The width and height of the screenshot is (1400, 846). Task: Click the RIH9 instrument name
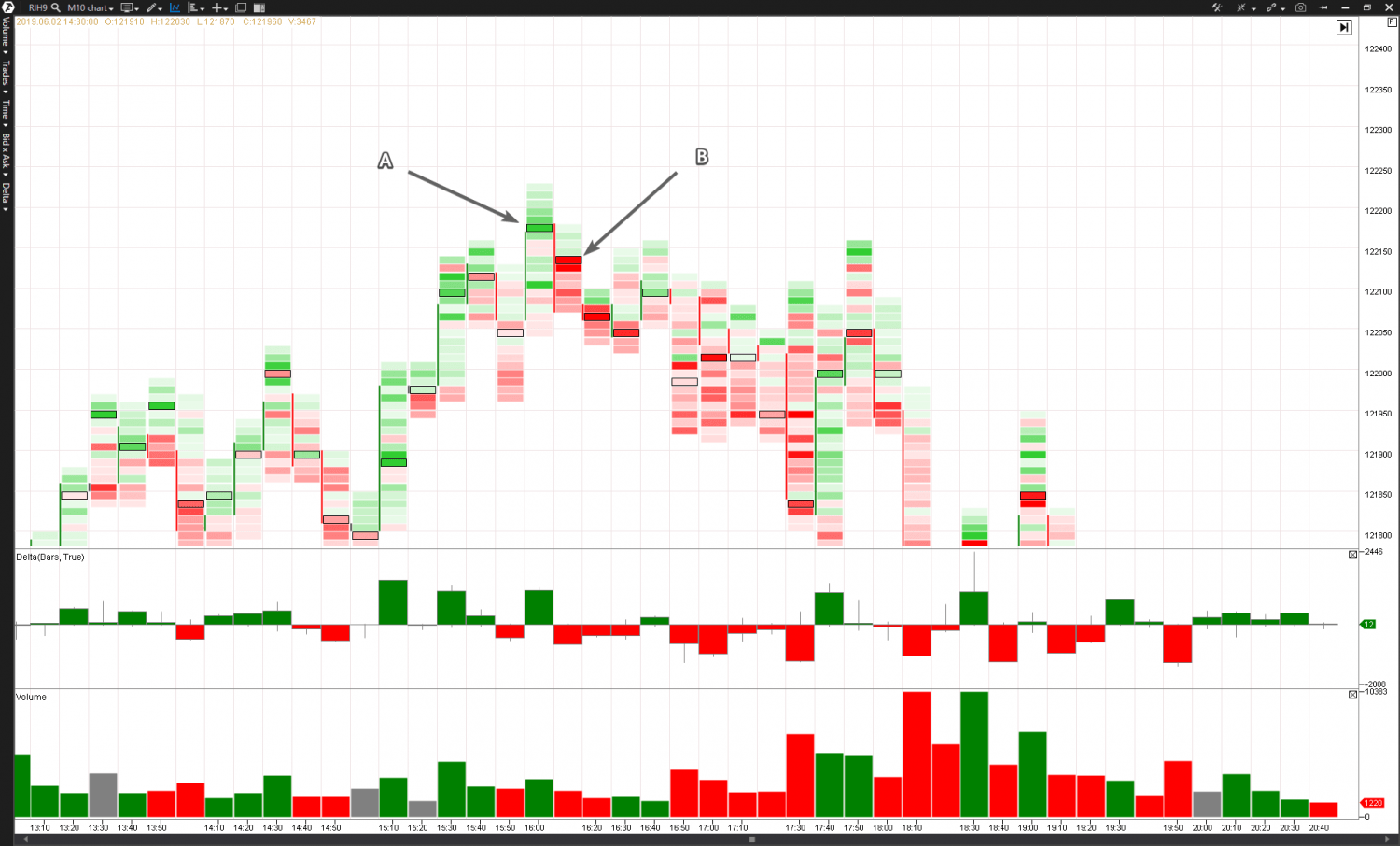tap(37, 7)
